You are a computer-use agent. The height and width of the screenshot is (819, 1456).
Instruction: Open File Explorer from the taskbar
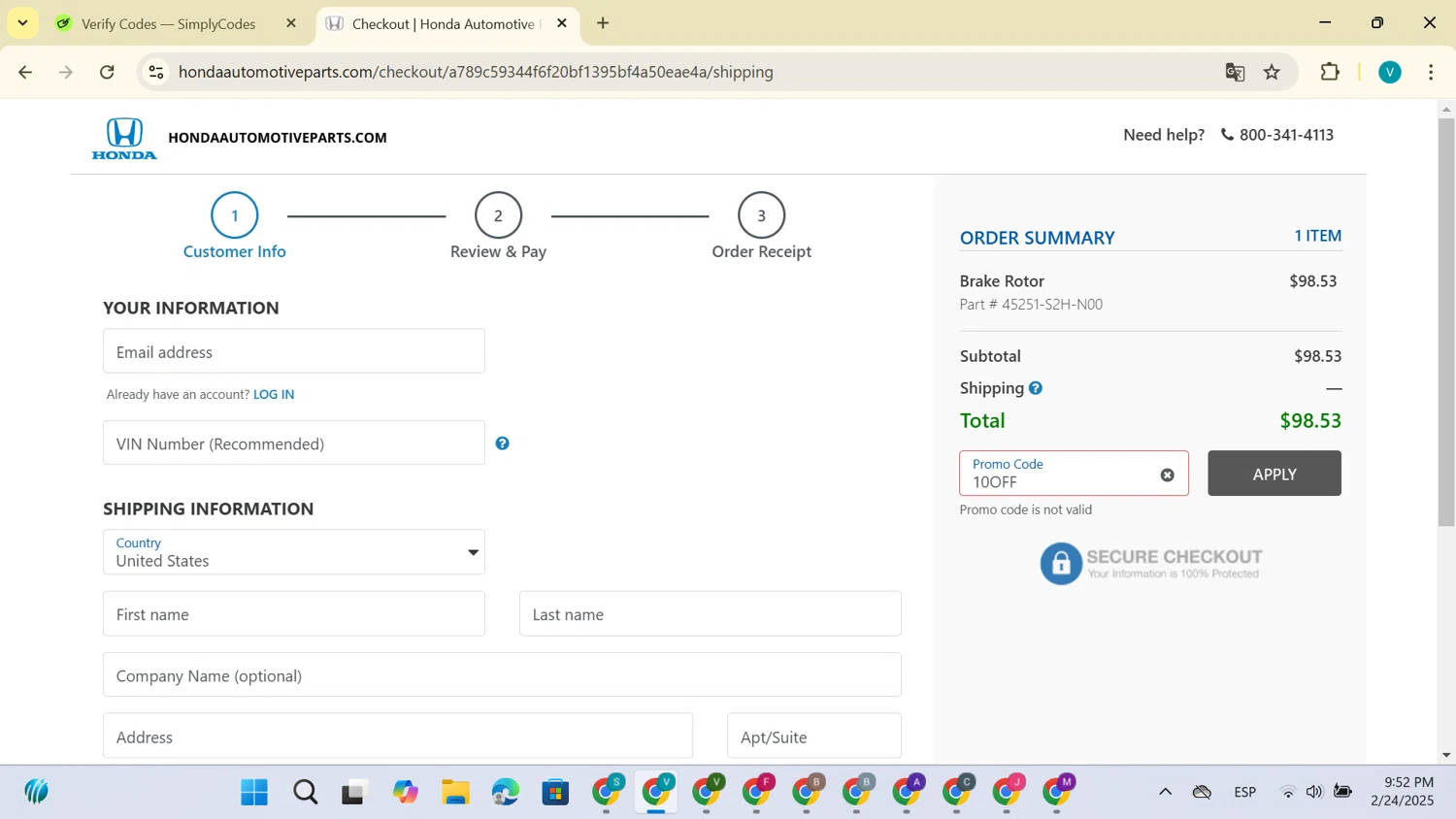tap(455, 793)
